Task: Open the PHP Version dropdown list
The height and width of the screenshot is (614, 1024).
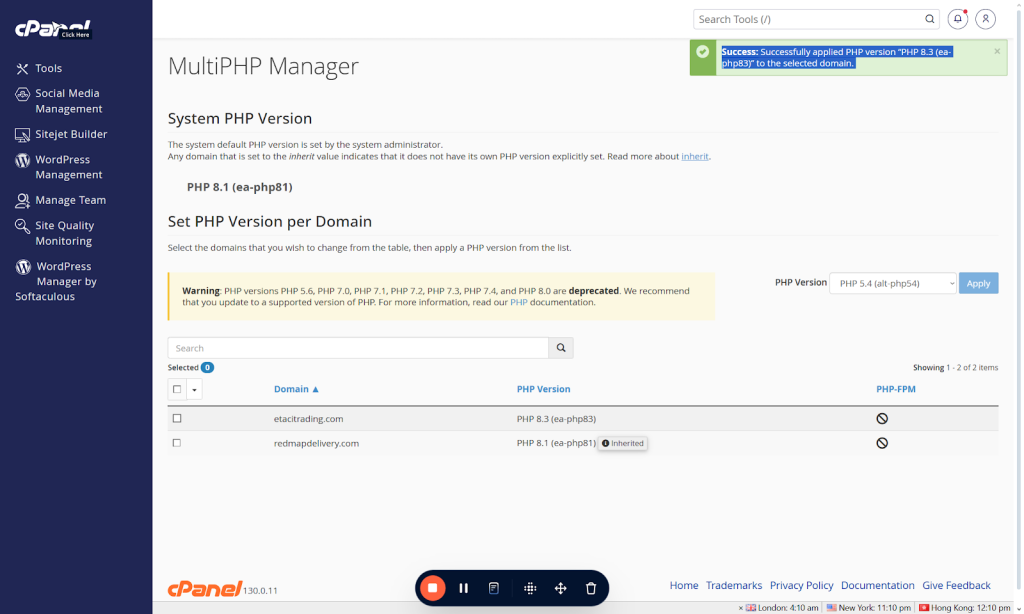Action: coord(893,283)
